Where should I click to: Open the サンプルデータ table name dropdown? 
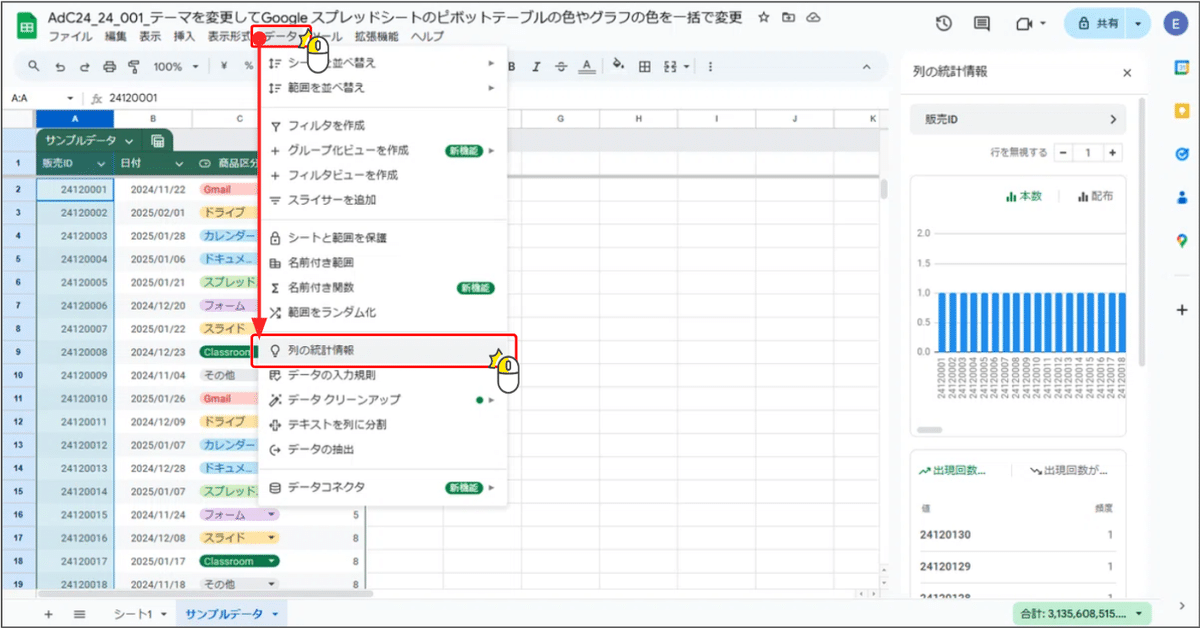(x=129, y=141)
